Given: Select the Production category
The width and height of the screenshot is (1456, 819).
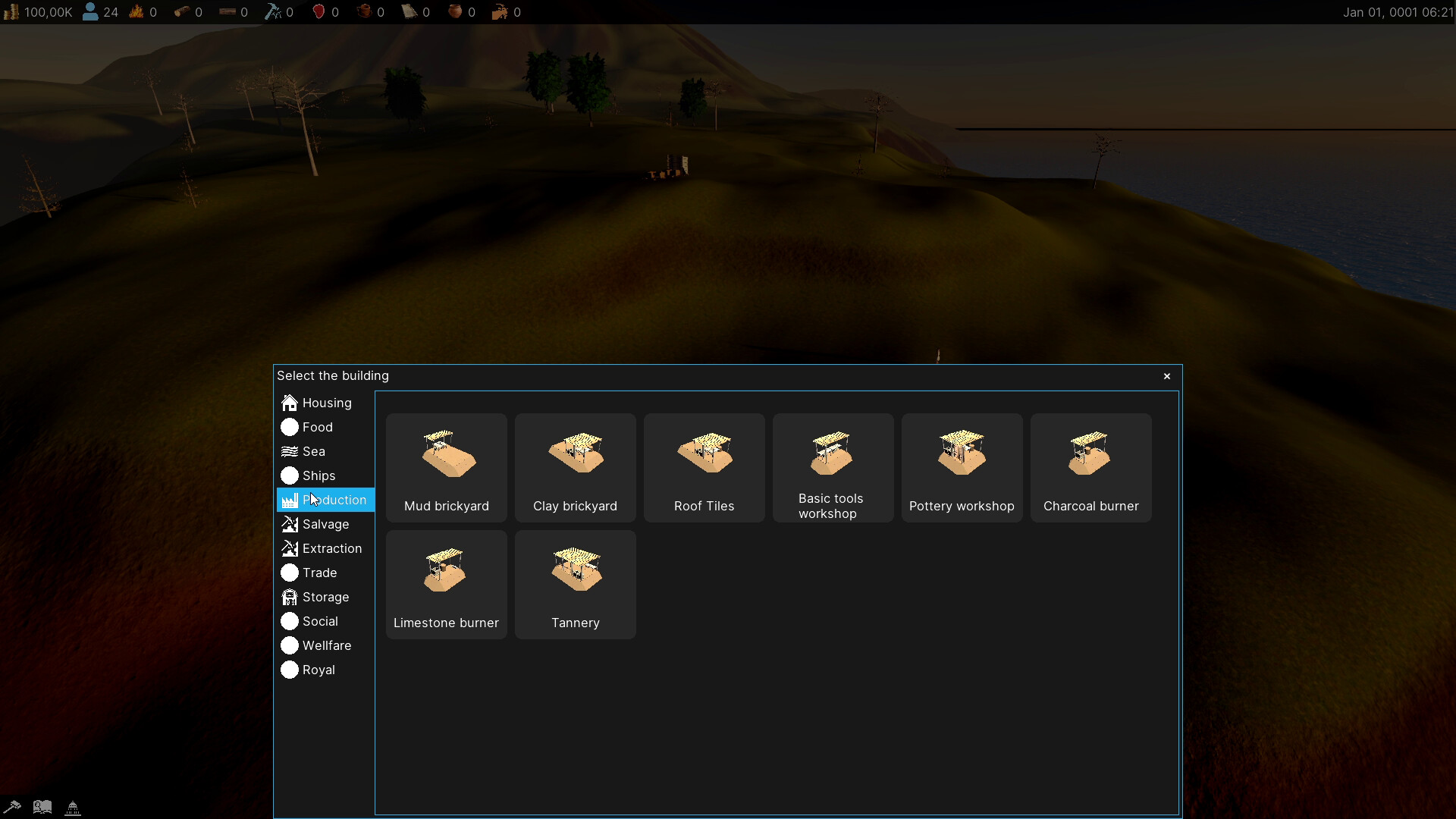Looking at the screenshot, I should pos(325,500).
